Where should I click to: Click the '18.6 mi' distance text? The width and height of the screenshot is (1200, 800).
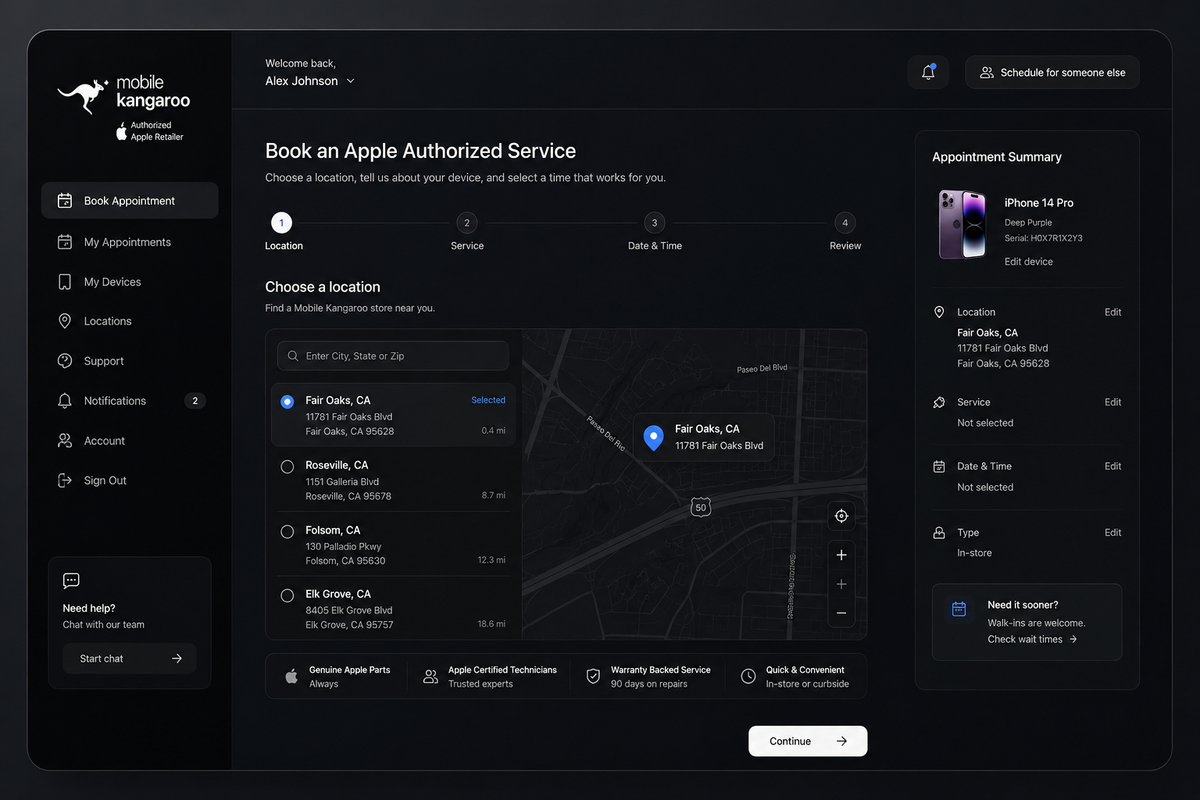[492, 624]
